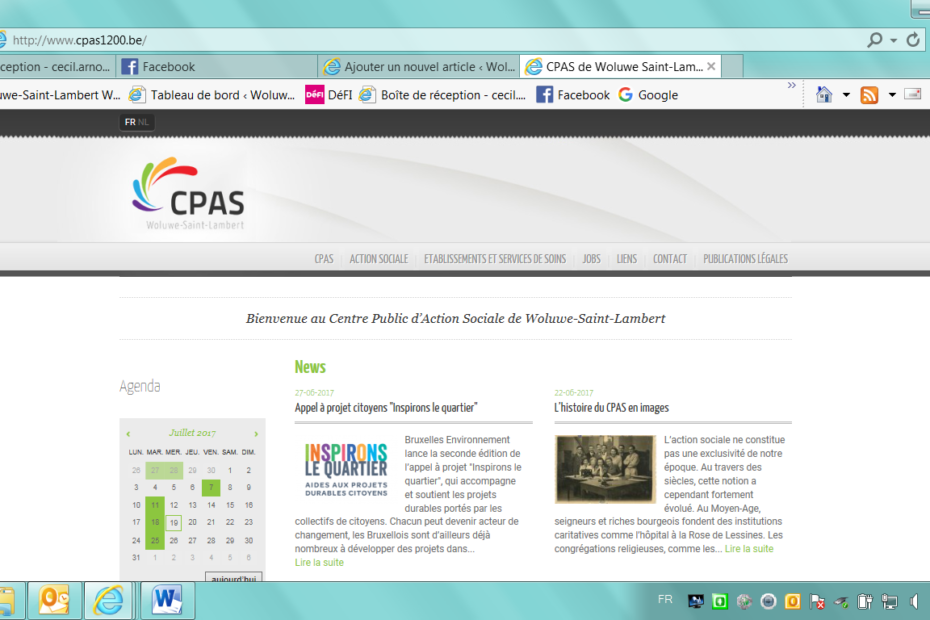930x620 pixels.
Task: Click the CPAS Woluwe-Saint-Lambert logo
Action: coord(188,193)
